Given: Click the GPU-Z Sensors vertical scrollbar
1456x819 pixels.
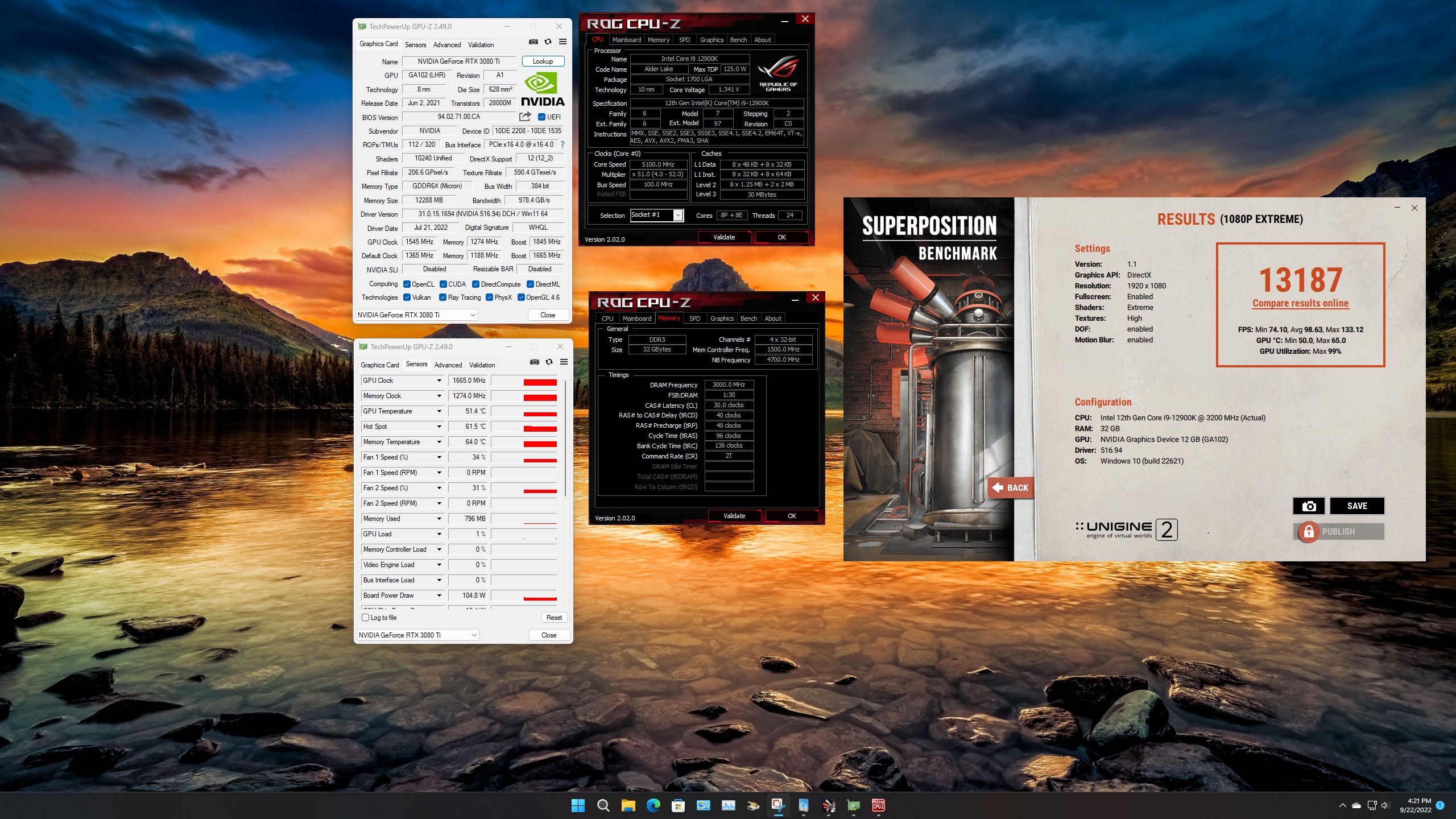Looking at the screenshot, I should coord(565,438).
